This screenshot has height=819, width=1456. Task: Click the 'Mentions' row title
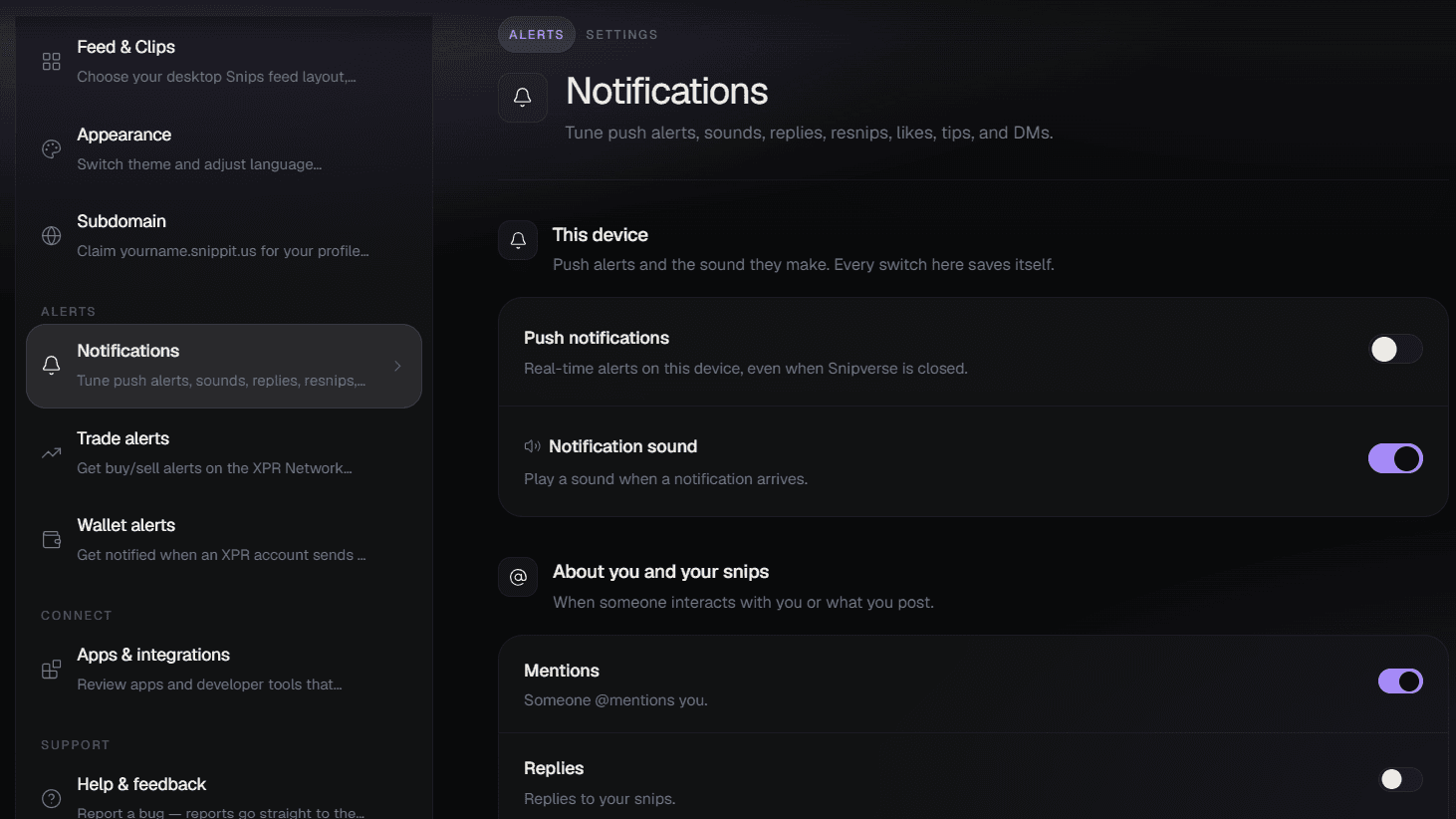(x=562, y=671)
